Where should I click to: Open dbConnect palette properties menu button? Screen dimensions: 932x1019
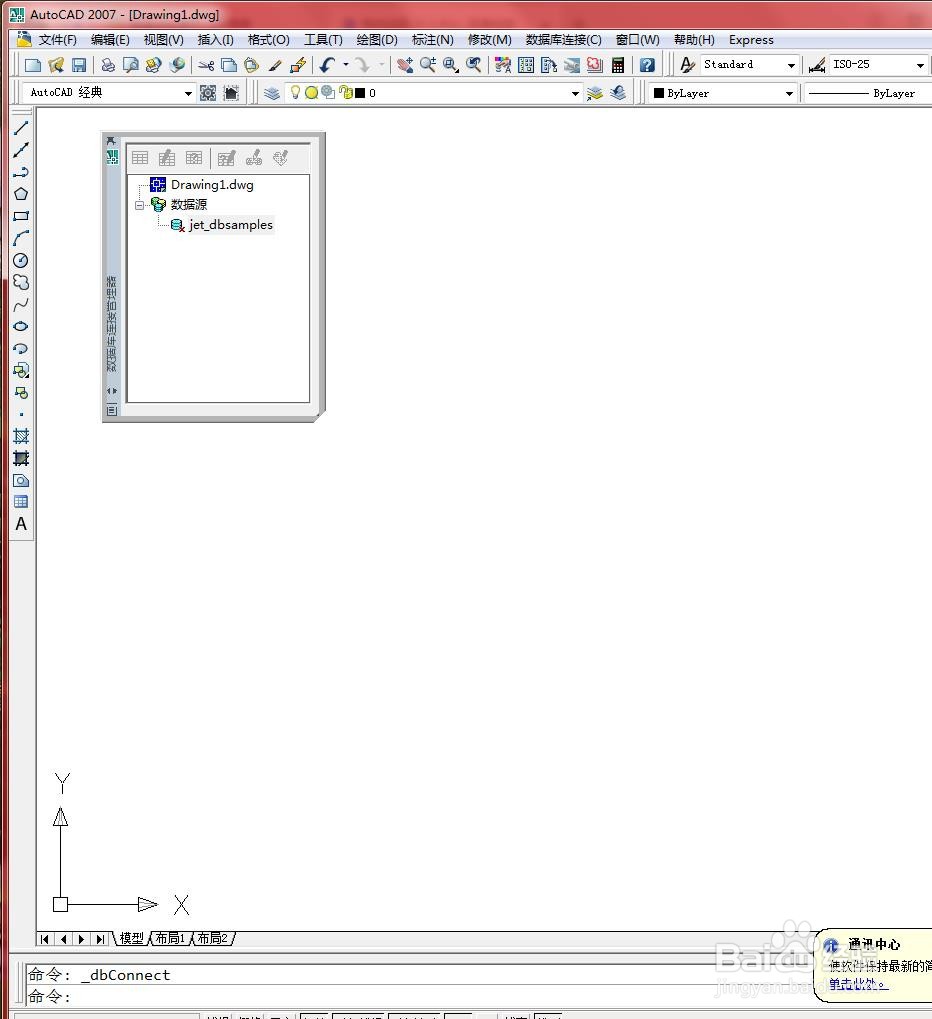112,409
